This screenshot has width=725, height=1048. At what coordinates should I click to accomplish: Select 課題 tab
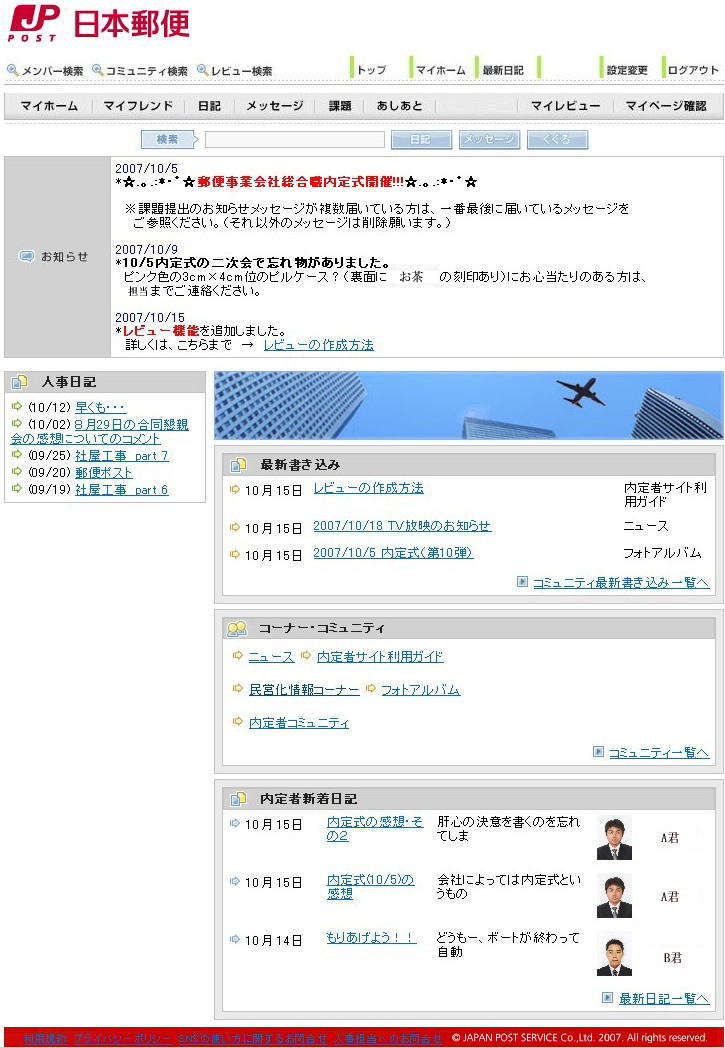click(x=340, y=106)
